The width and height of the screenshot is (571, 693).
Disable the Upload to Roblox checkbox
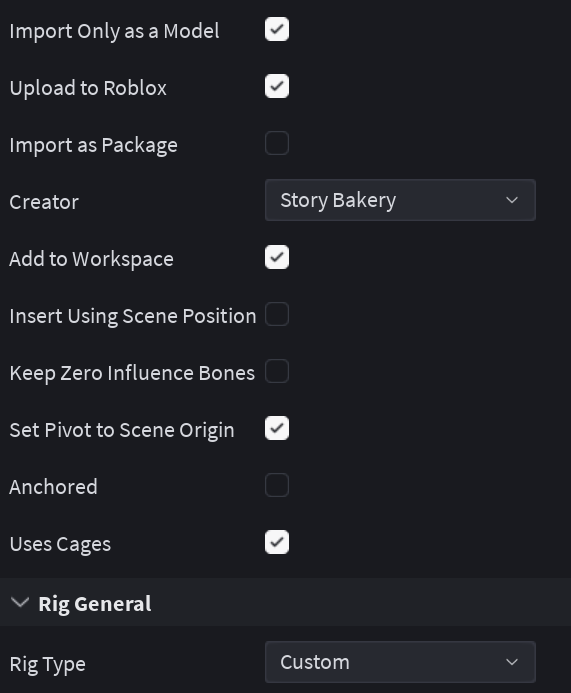pos(277,86)
